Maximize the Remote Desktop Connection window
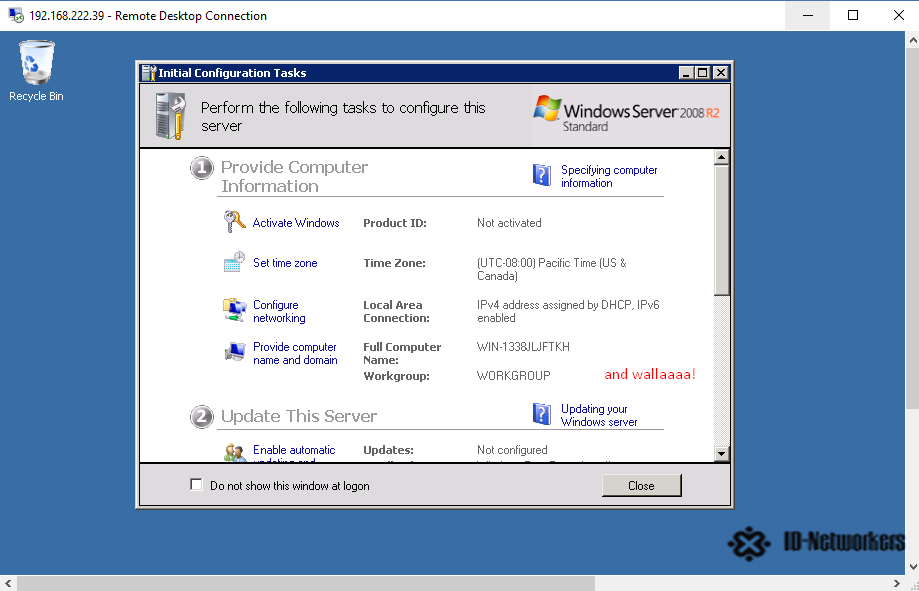The image size is (919, 591). point(853,15)
